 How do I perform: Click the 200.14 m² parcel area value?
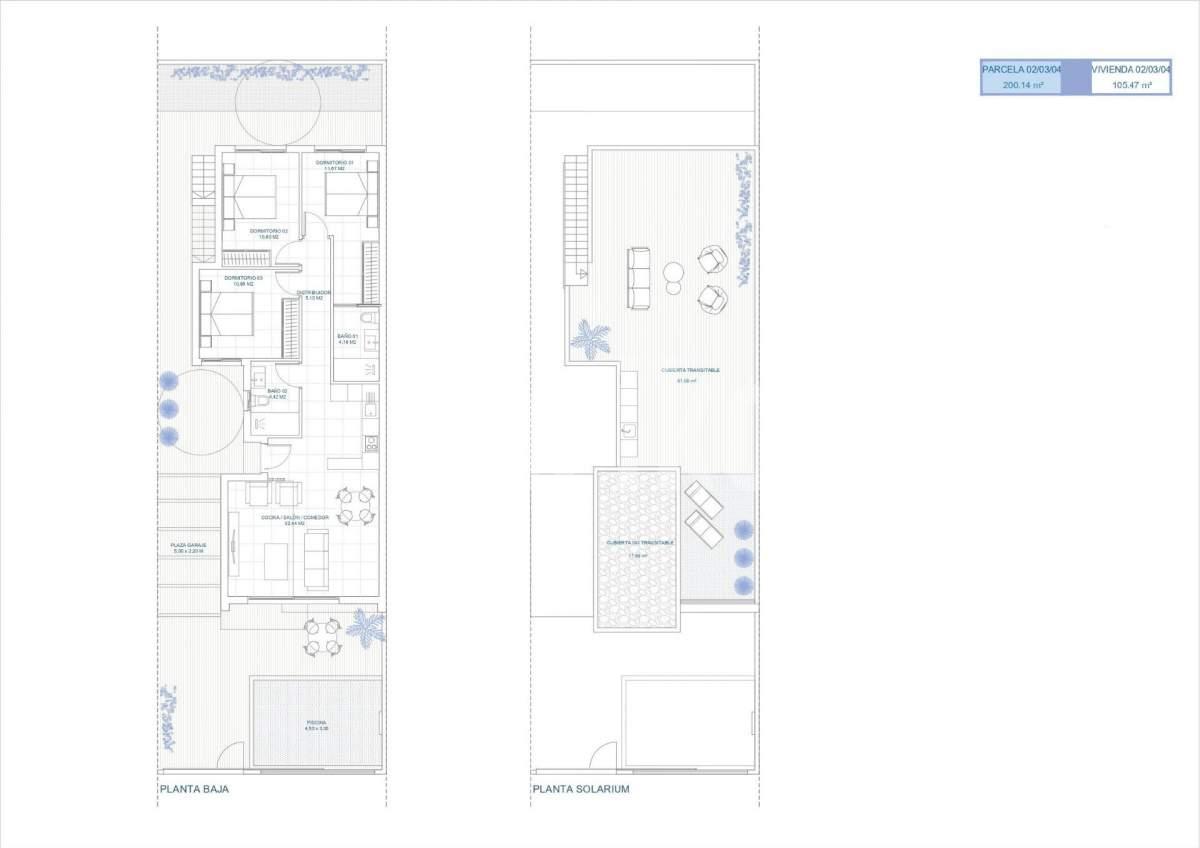[x=1021, y=86]
